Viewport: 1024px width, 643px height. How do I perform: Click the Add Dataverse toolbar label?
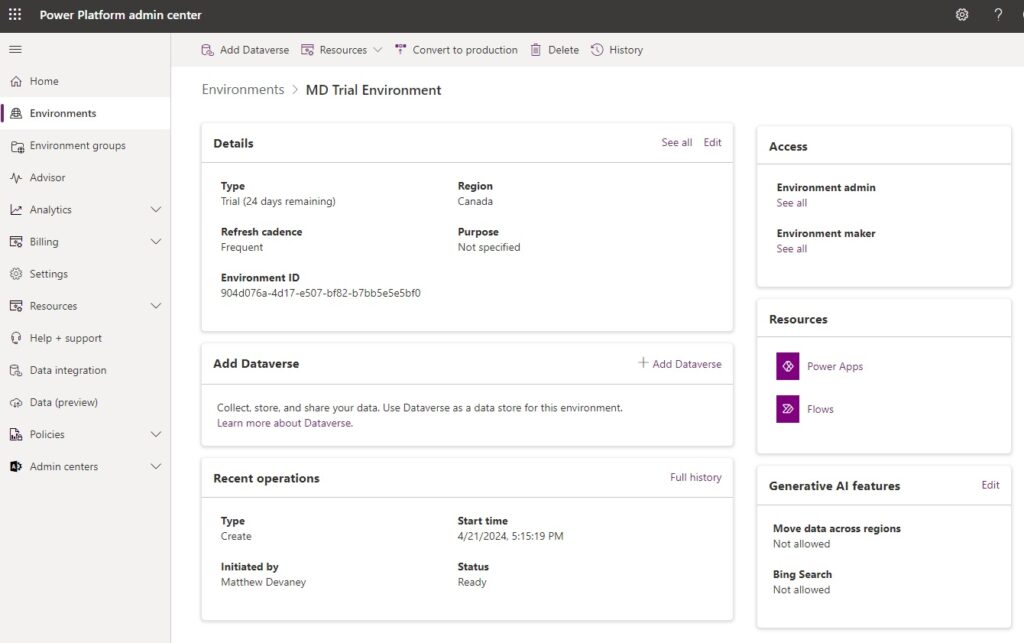[254, 50]
